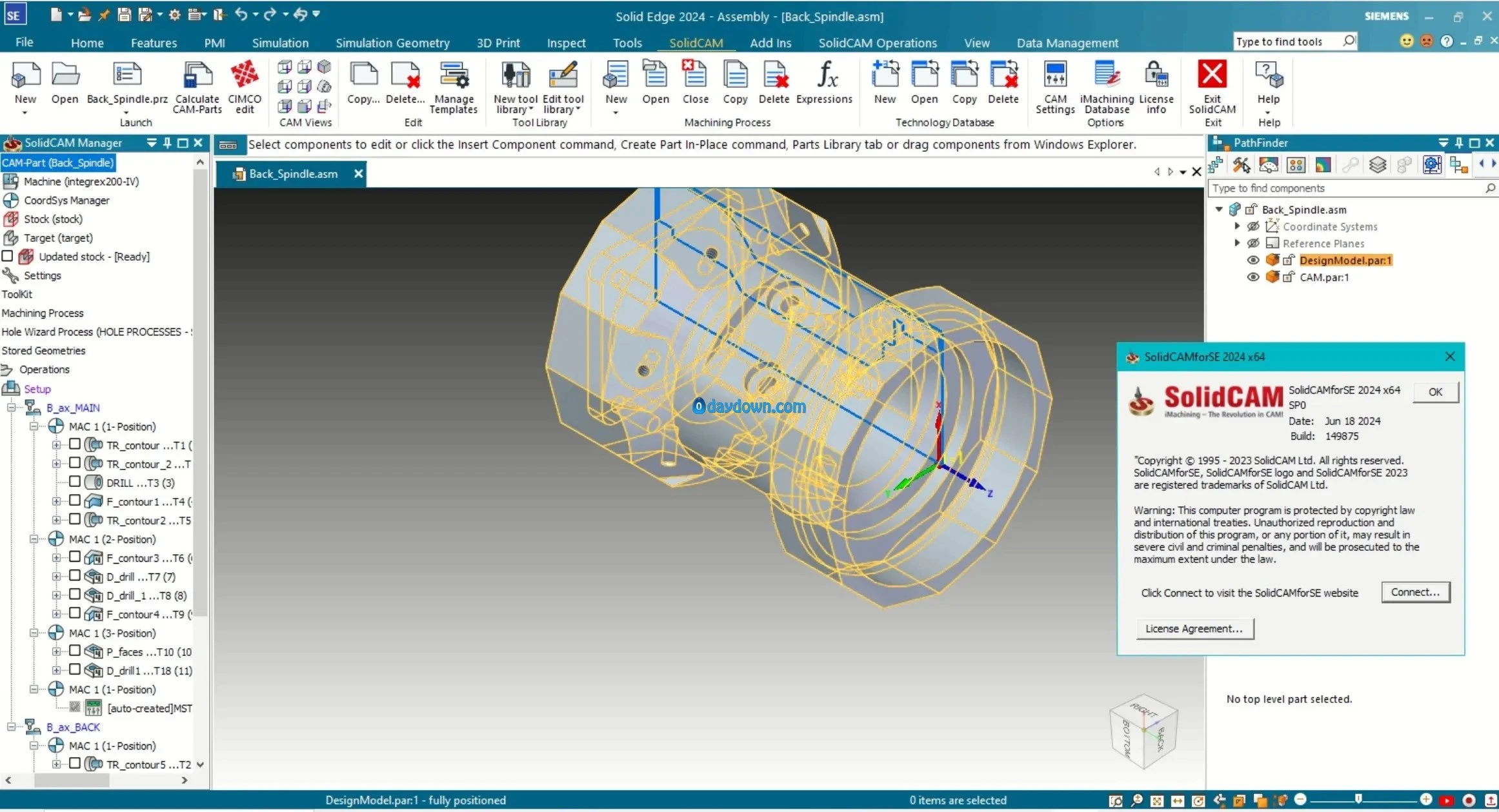Screen dimensions: 1499x812
Task: Open the File menu
Action: [25, 43]
